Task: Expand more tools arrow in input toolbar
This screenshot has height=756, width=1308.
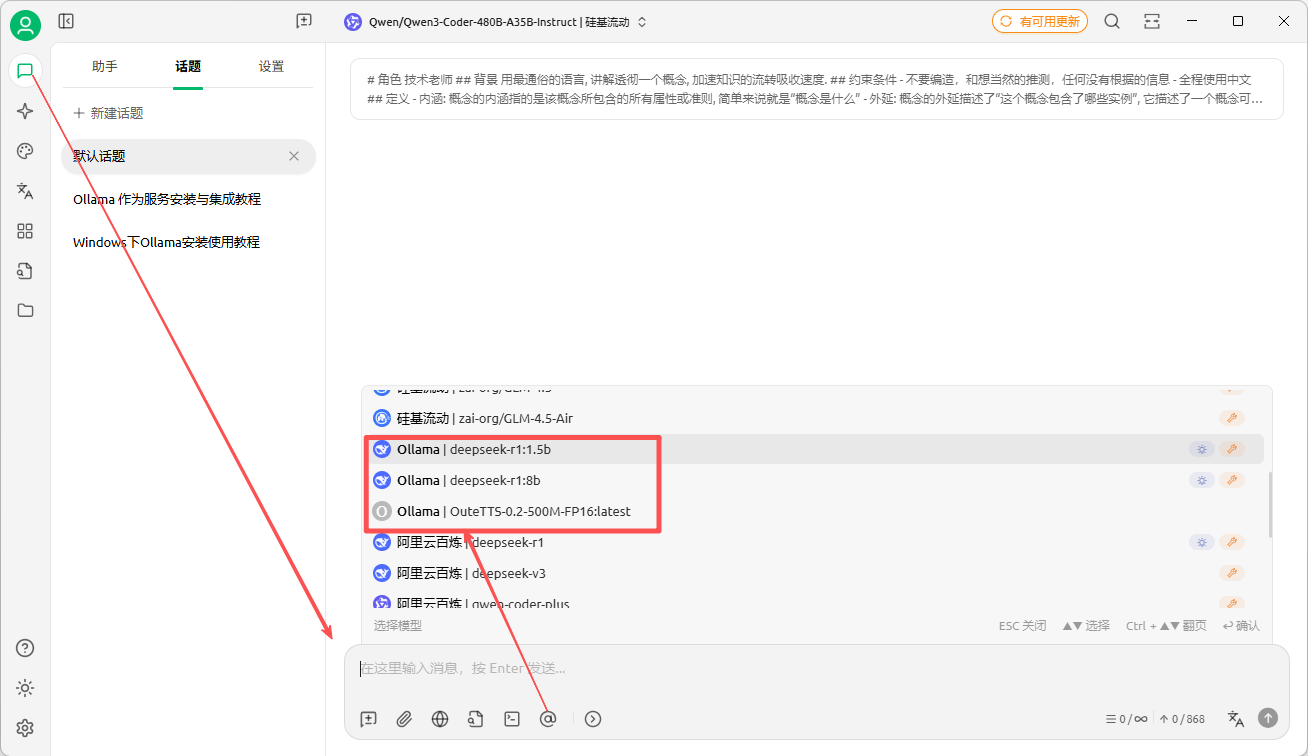Action: coord(593,718)
